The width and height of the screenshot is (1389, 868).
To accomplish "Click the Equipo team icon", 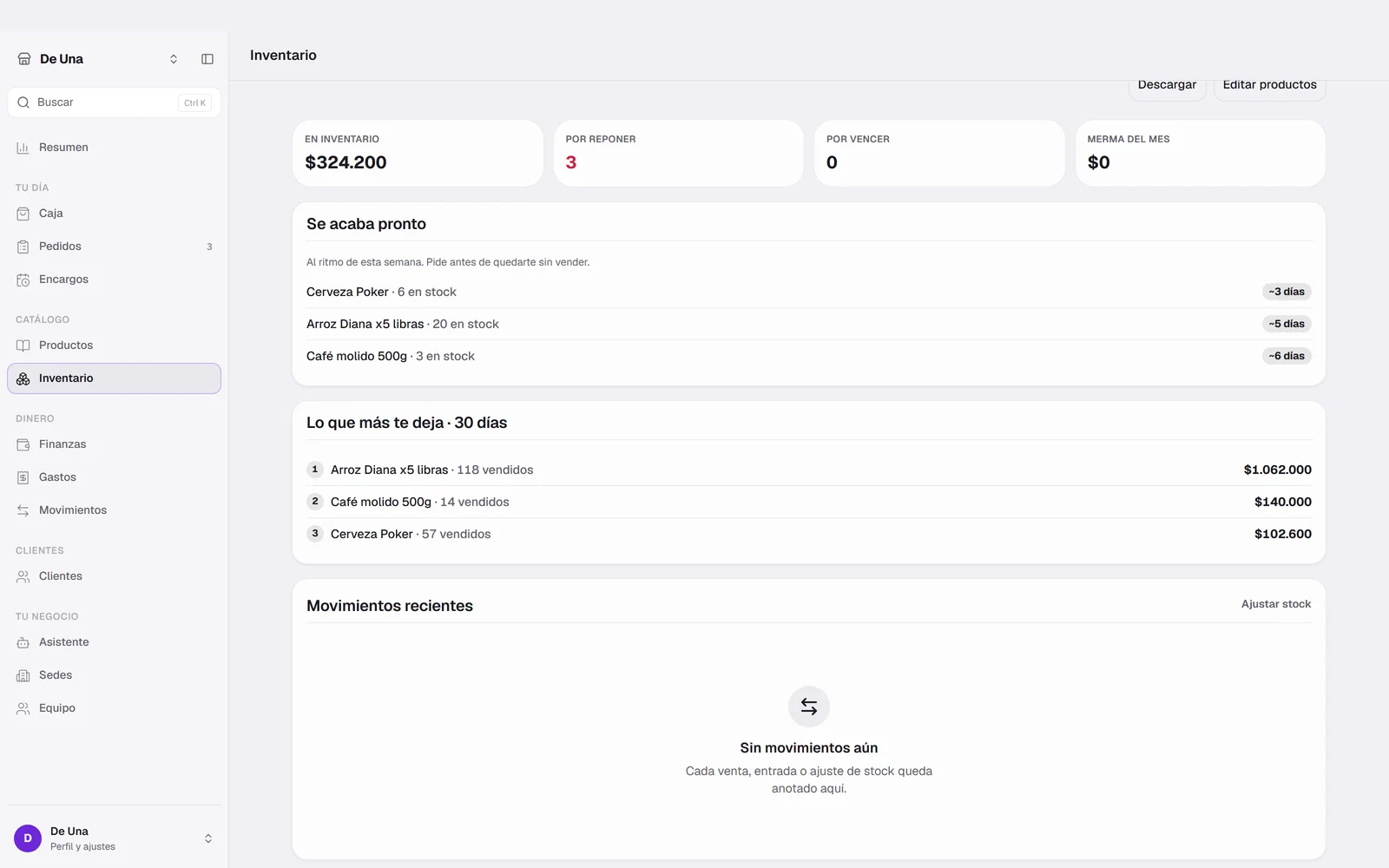I will coord(23,708).
